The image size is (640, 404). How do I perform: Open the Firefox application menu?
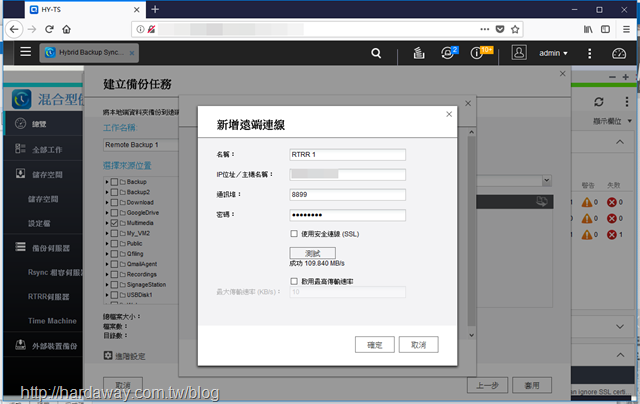(626, 29)
